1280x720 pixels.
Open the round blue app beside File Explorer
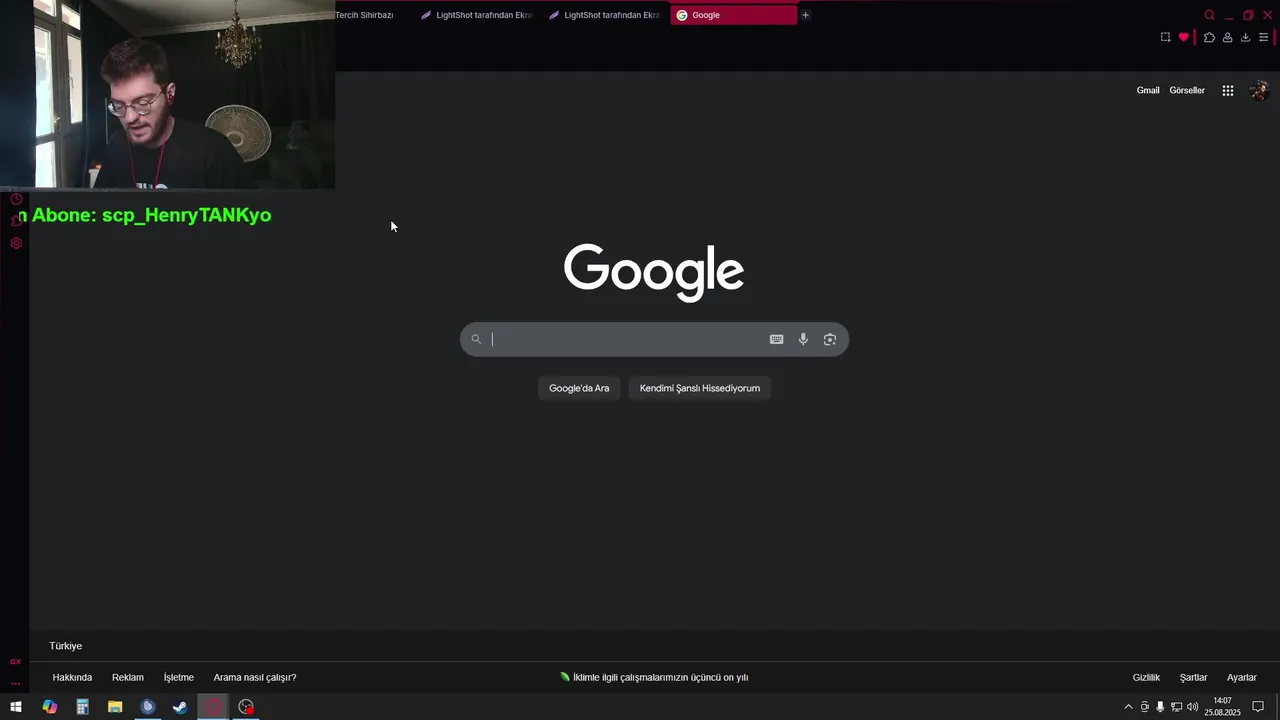(148, 707)
